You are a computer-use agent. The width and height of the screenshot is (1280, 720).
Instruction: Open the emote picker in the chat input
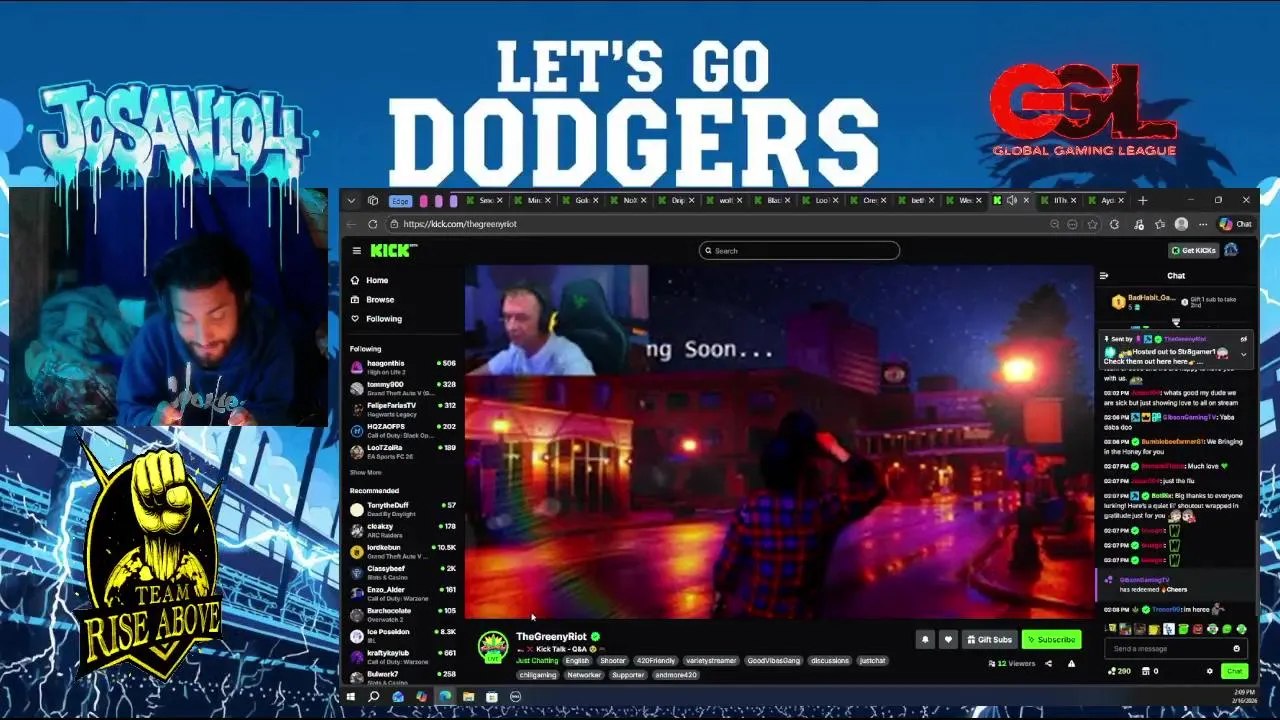coord(1236,649)
